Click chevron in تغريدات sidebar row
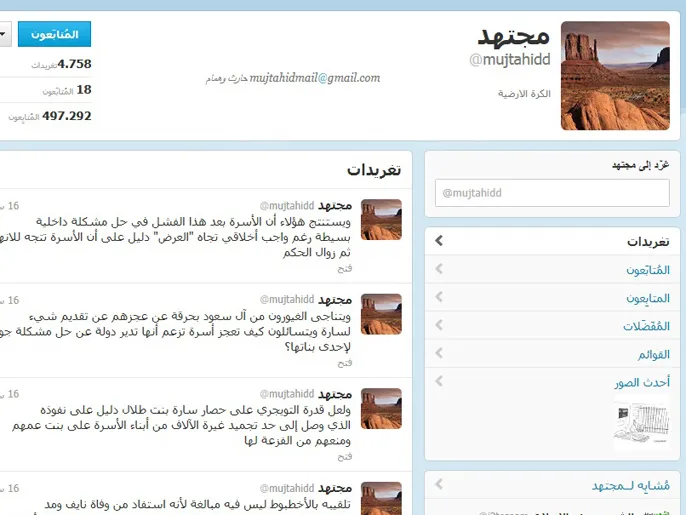The width and height of the screenshot is (686, 515). [x=439, y=241]
